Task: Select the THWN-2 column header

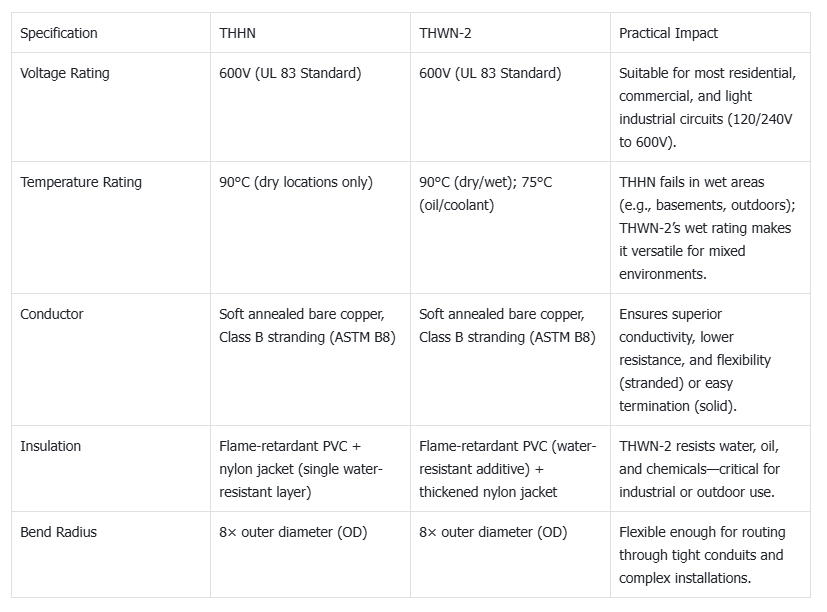Action: point(446,33)
